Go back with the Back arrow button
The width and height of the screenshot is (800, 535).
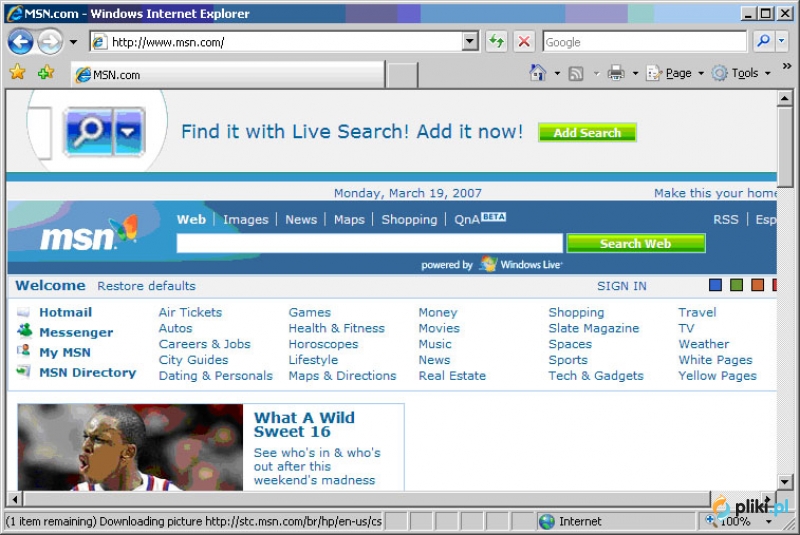point(20,42)
